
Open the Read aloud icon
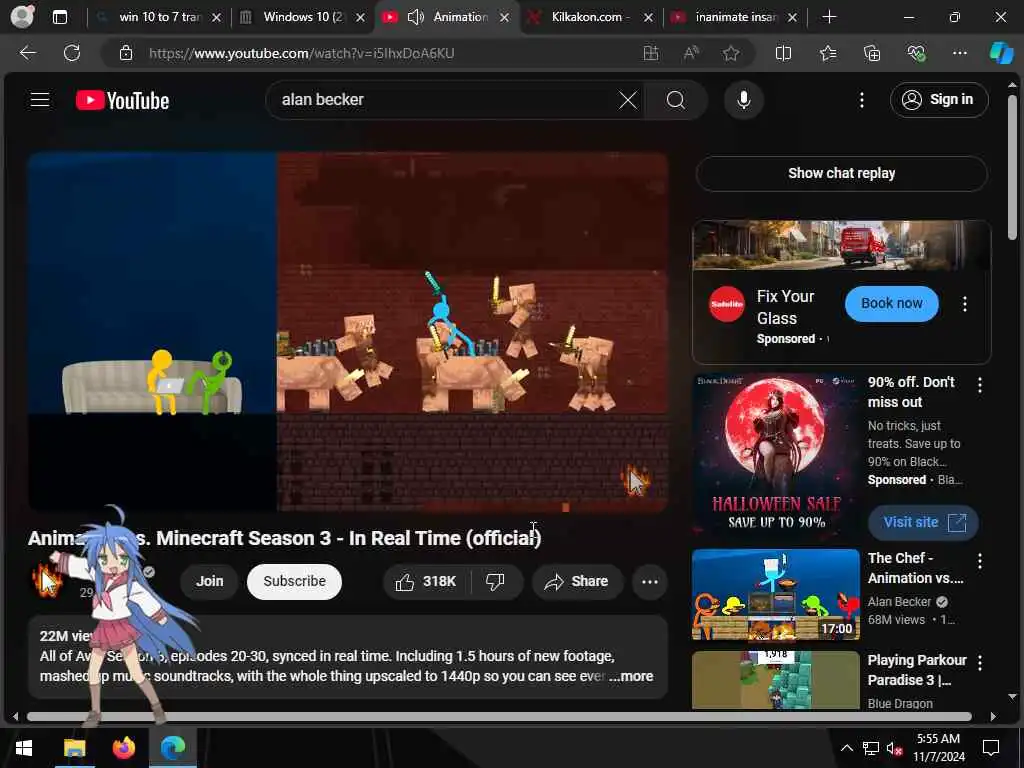click(691, 53)
